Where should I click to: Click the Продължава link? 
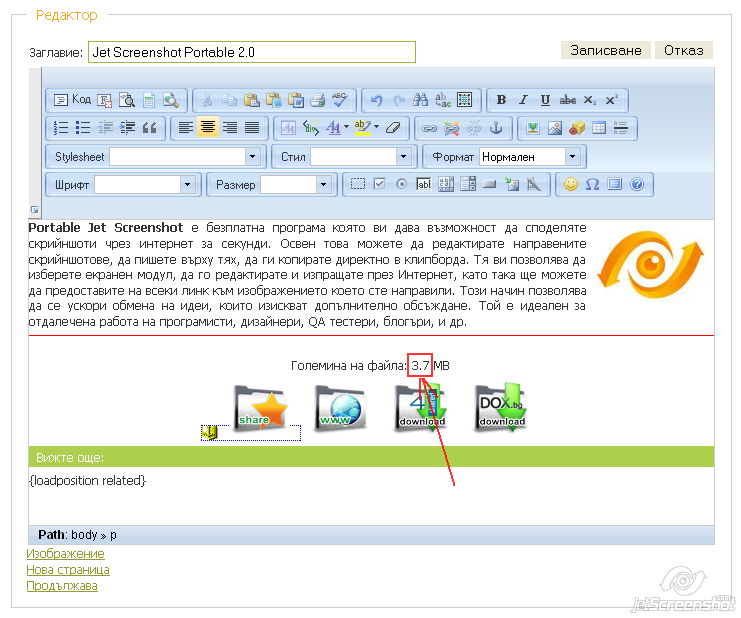point(62,586)
